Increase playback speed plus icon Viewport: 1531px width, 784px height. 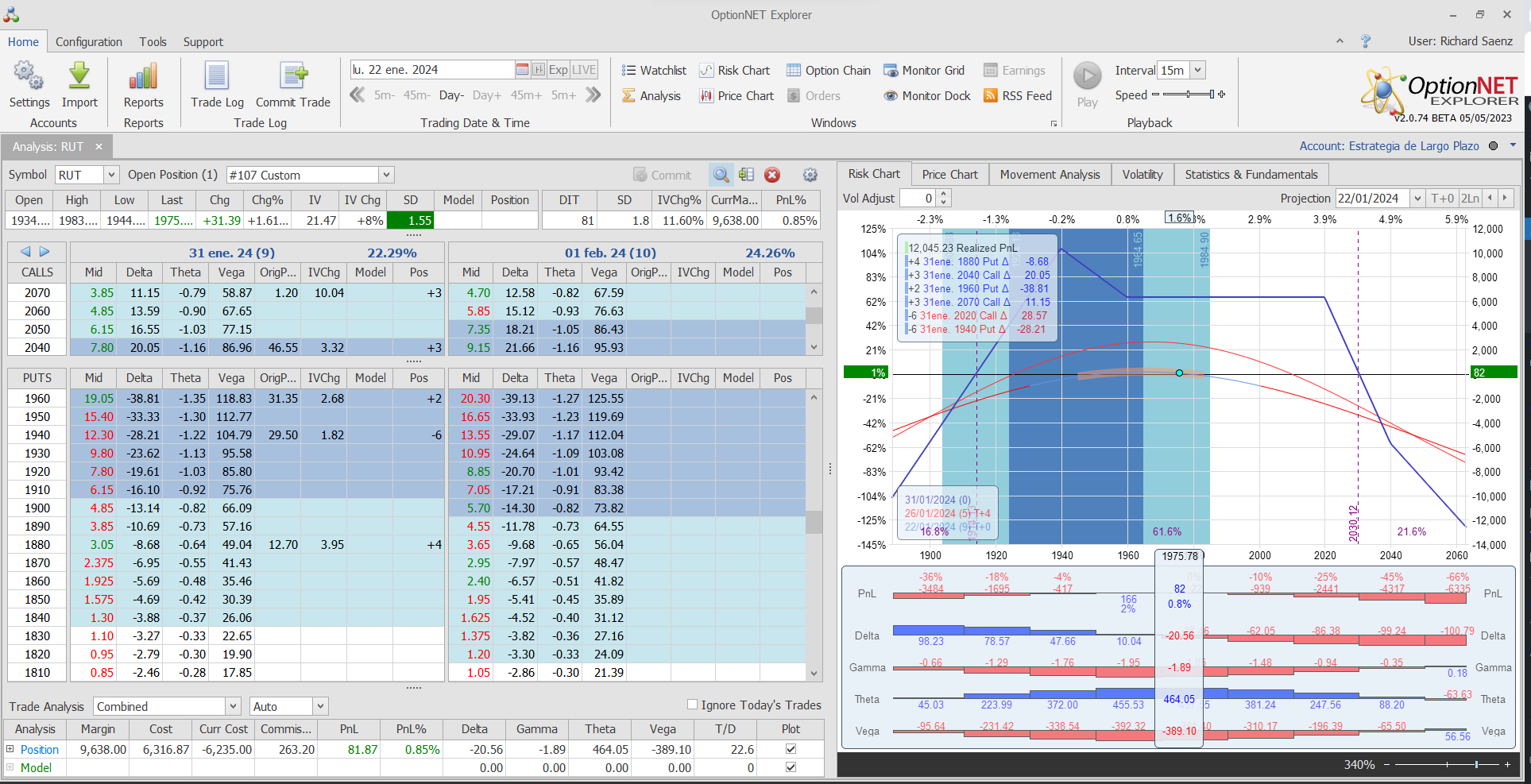click(1221, 95)
